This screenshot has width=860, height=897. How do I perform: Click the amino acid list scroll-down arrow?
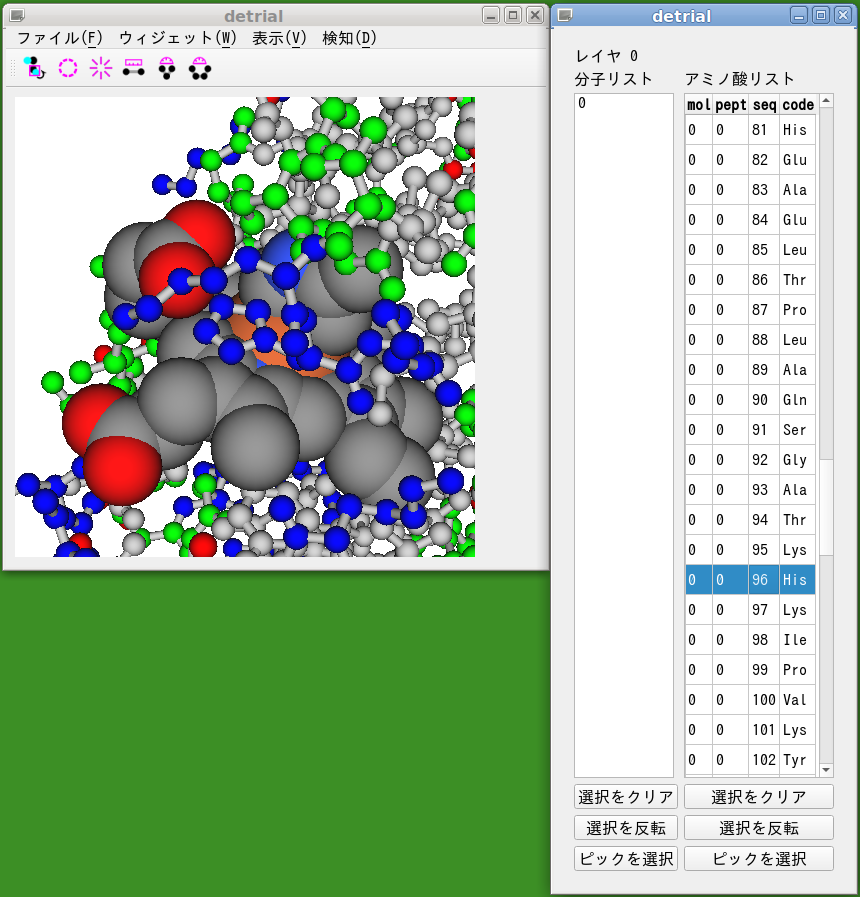click(x=826, y=770)
